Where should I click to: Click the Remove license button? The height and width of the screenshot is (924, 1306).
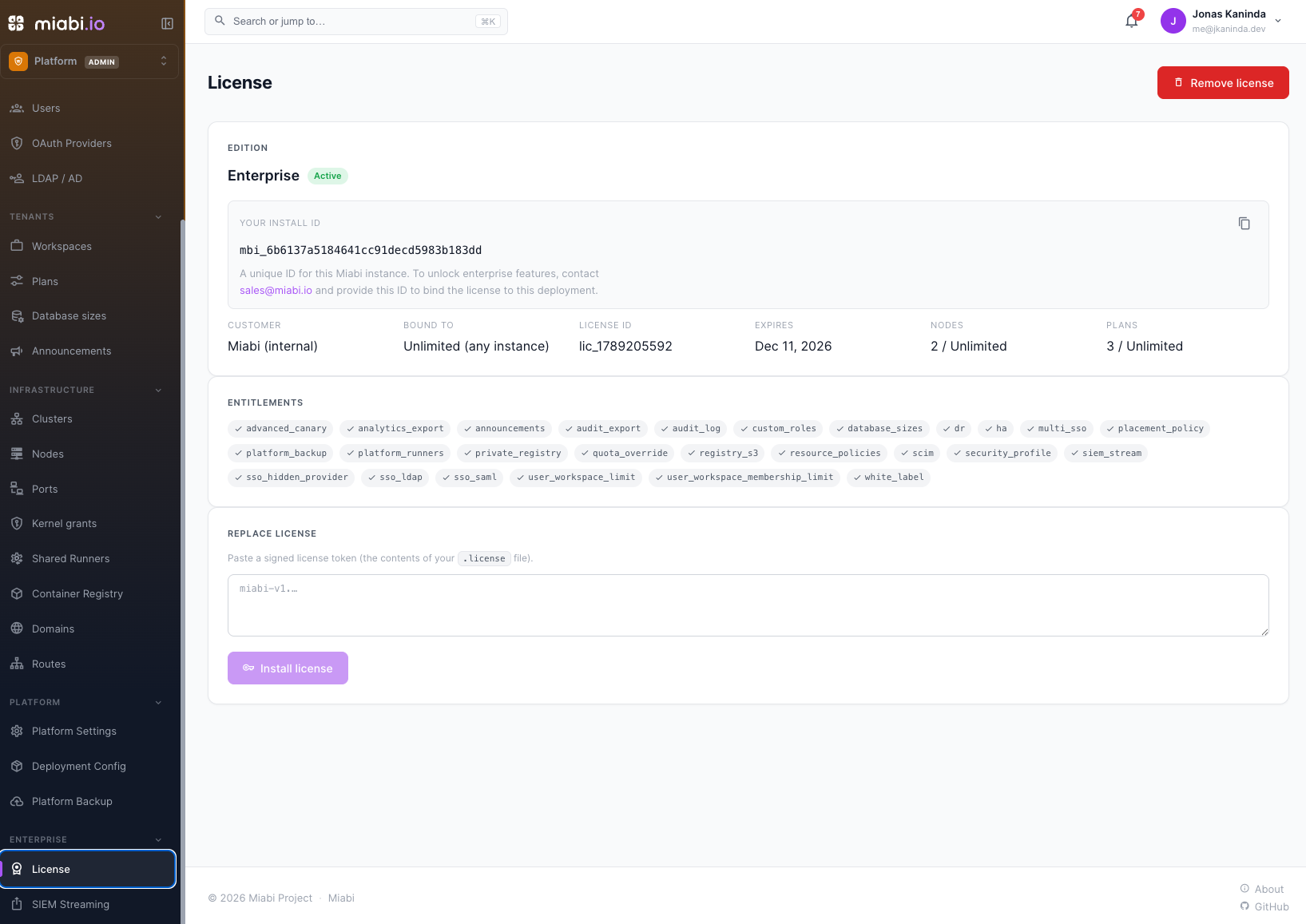1223,83
